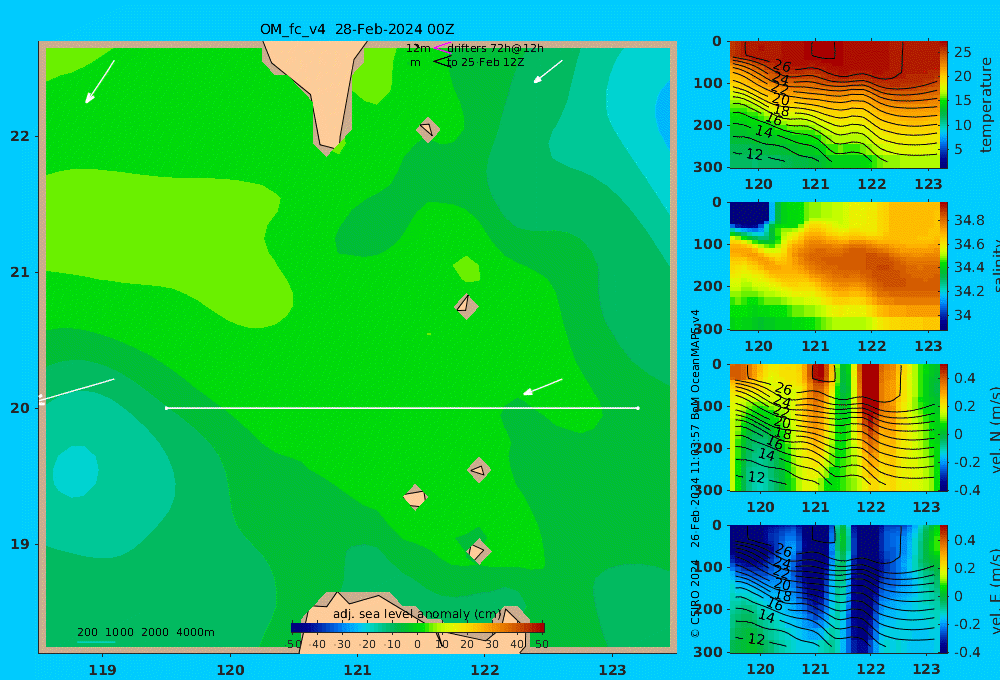Viewport: 1000px width, 680px height.
Task: Click longitude label 119 under main map
Action: [102, 670]
